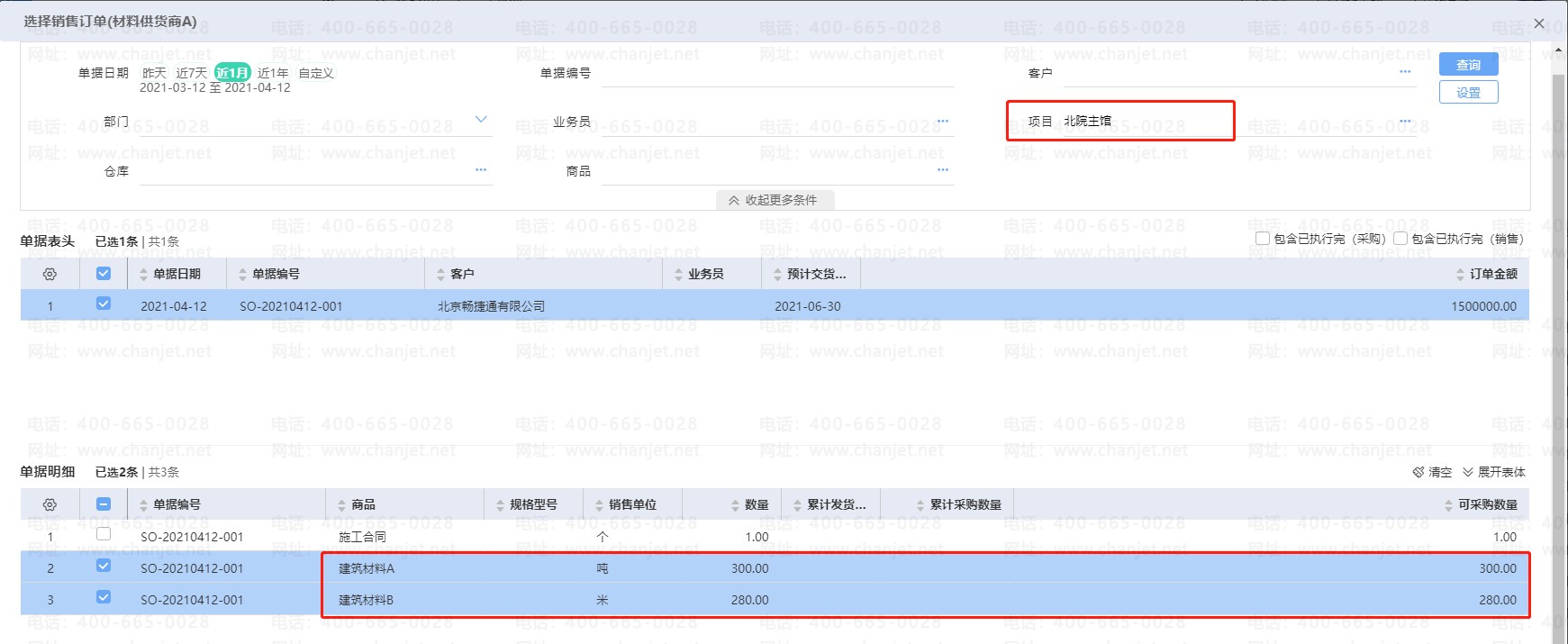Enable 包含已执行完（销售）checkbox
This screenshot has width=1568, height=644.
pyautogui.click(x=1400, y=239)
